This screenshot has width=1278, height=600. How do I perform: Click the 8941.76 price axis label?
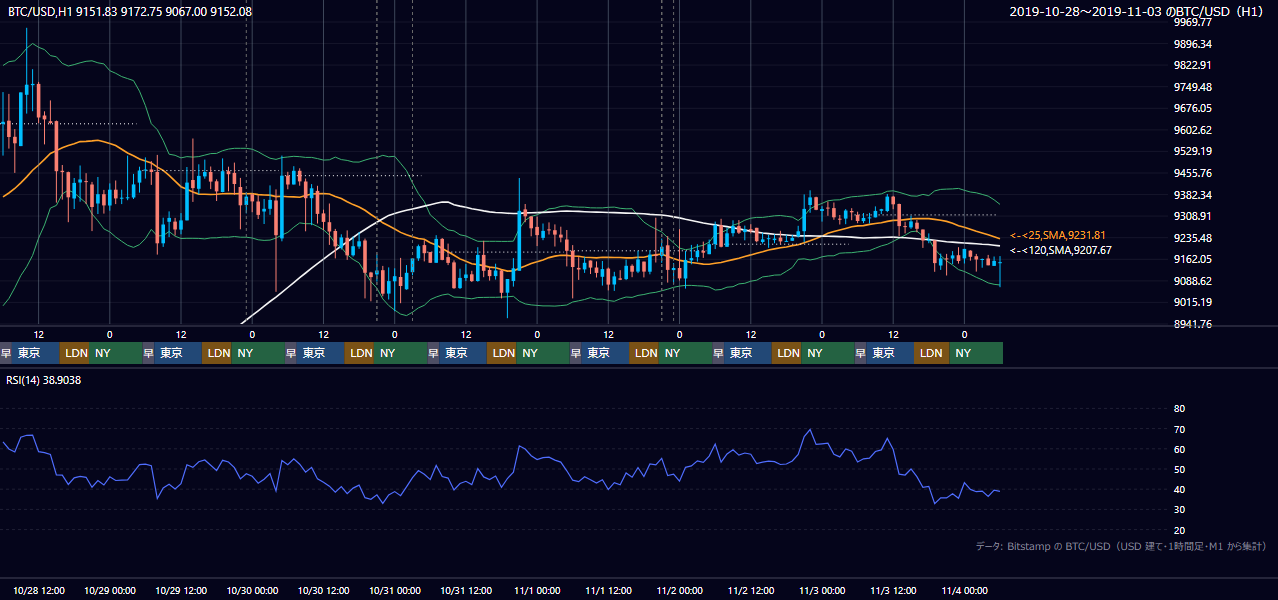point(1193,324)
